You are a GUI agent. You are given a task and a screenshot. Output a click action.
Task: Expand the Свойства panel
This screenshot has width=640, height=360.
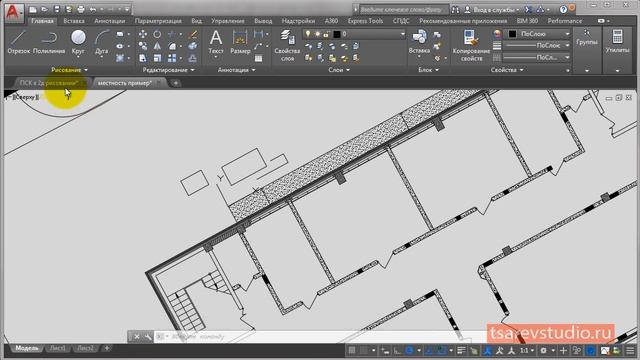[507, 70]
